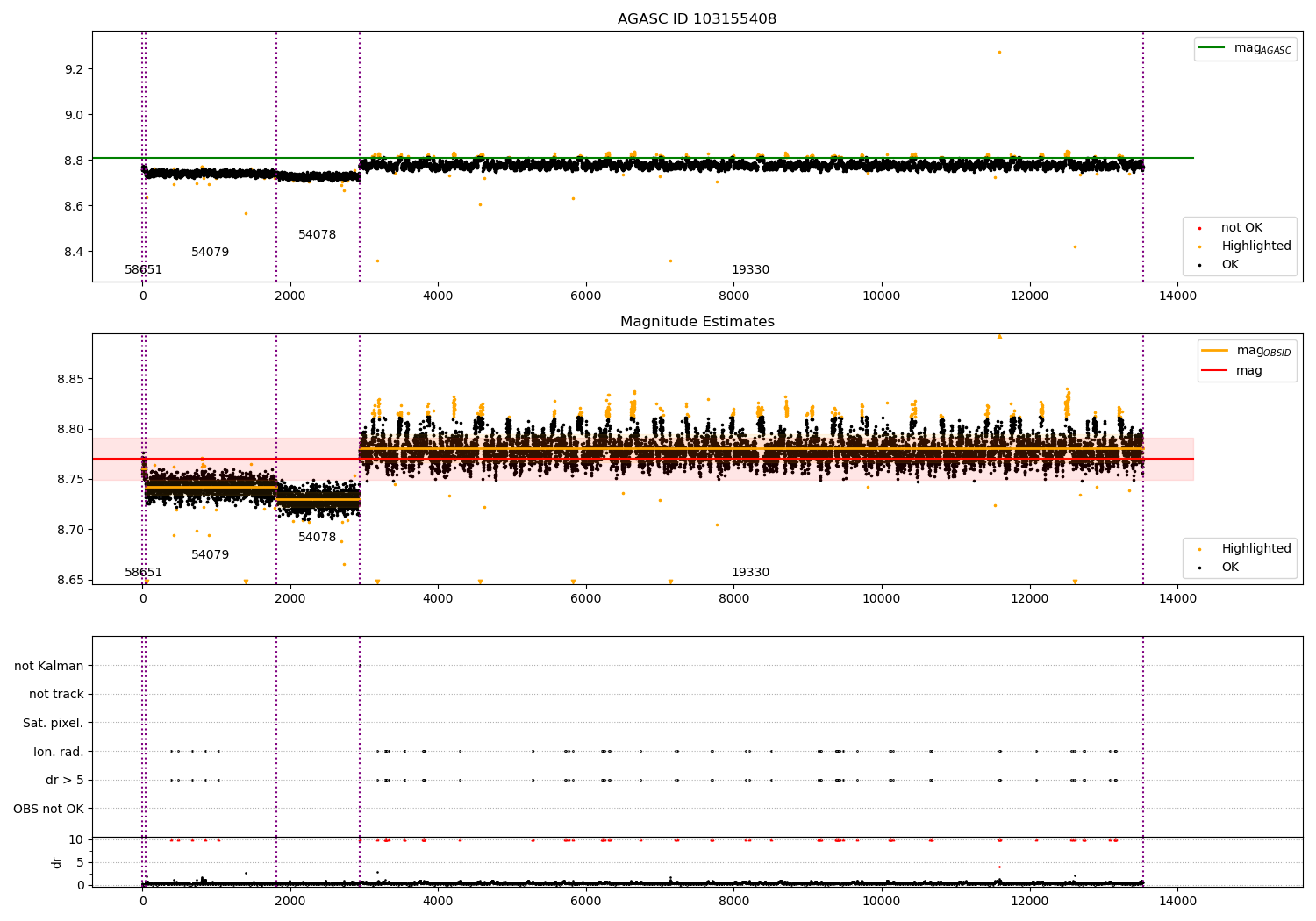
Task: Click the 8.70 y-axis tick label
Action: 69,530
